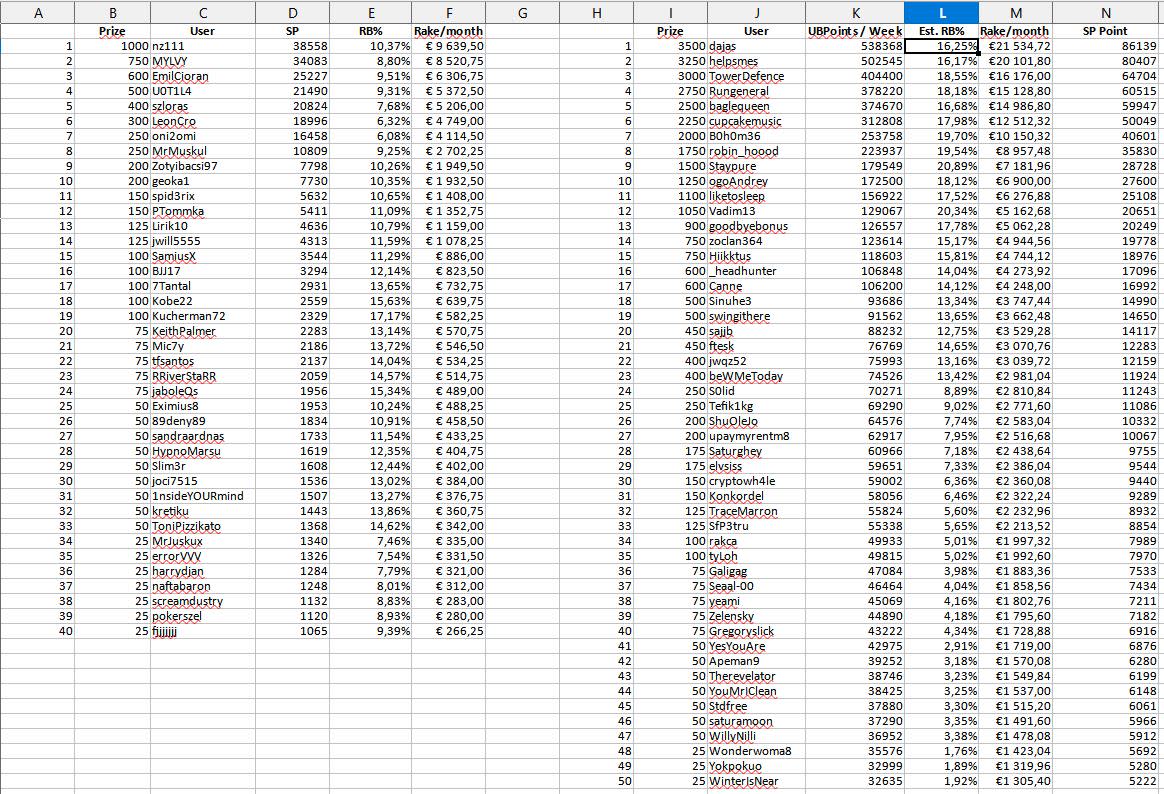Click the prize cell '1000' for nz111
This screenshot has height=794, width=1164.
click(x=112, y=46)
